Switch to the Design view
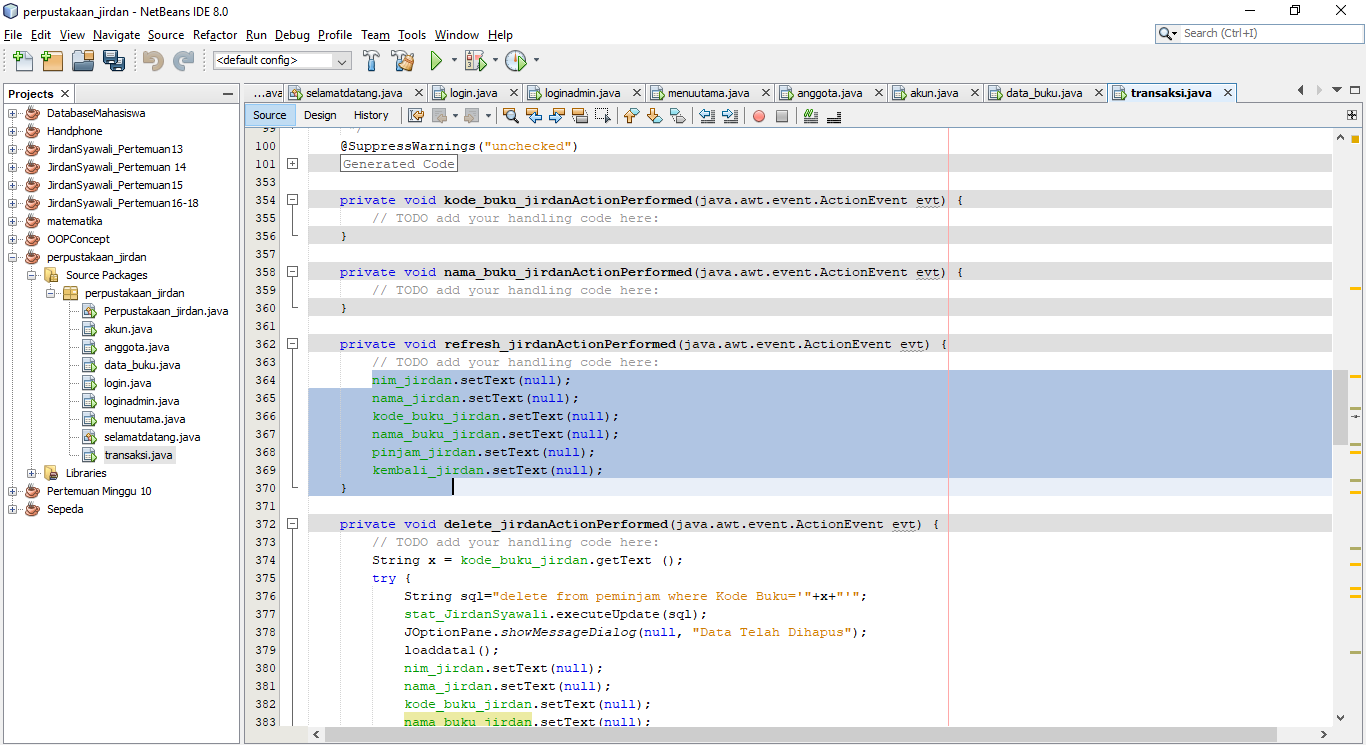Viewport: 1366px width, 745px height. click(319, 115)
